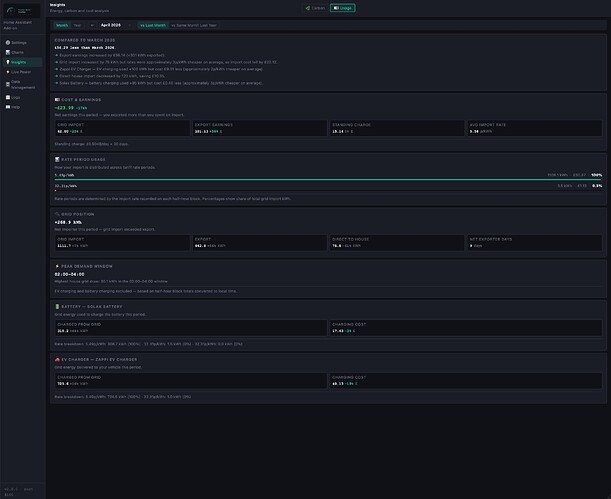Click the EV Charger car icon
The height and width of the screenshot is (499, 611).
coord(57,360)
